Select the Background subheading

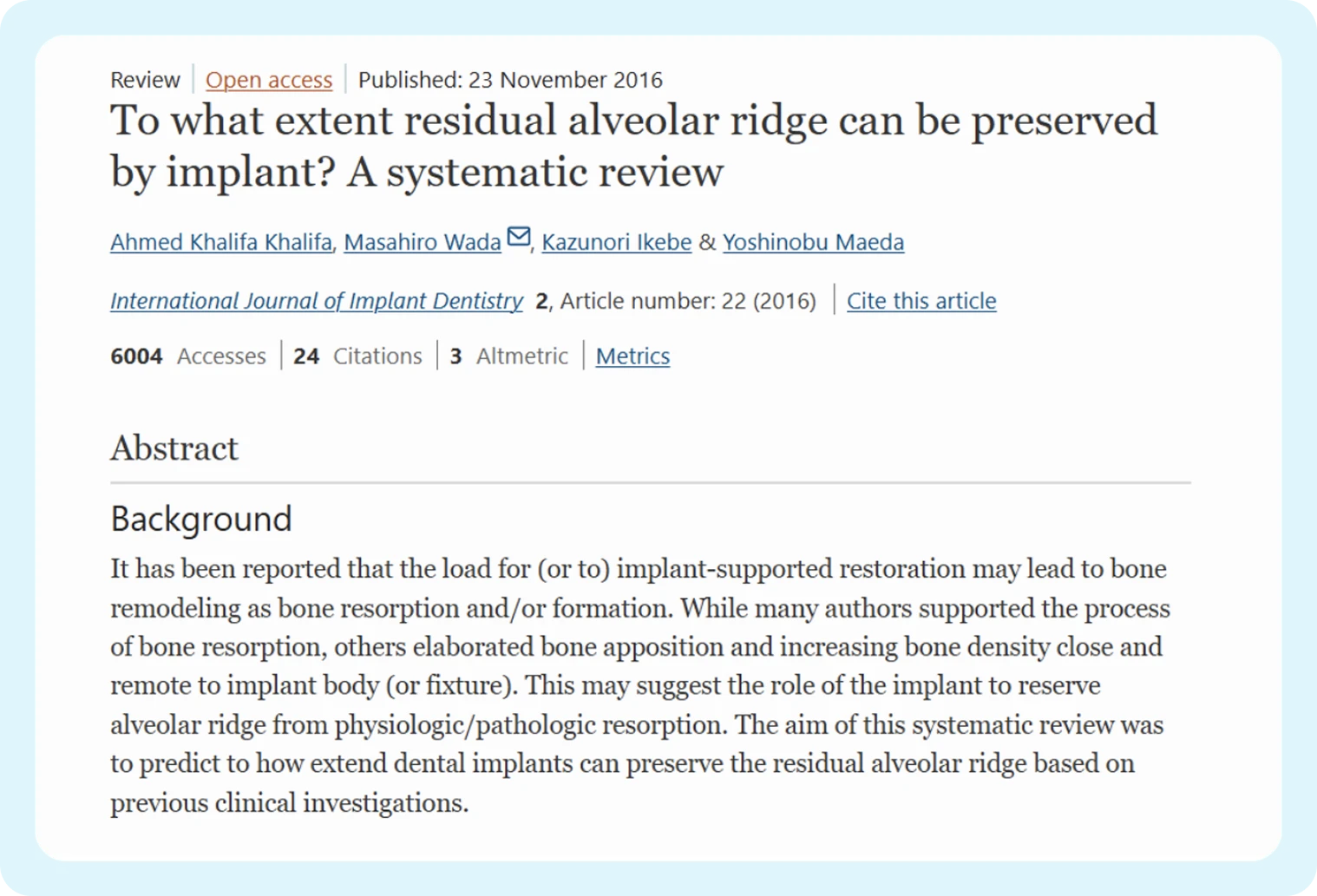tap(200, 519)
